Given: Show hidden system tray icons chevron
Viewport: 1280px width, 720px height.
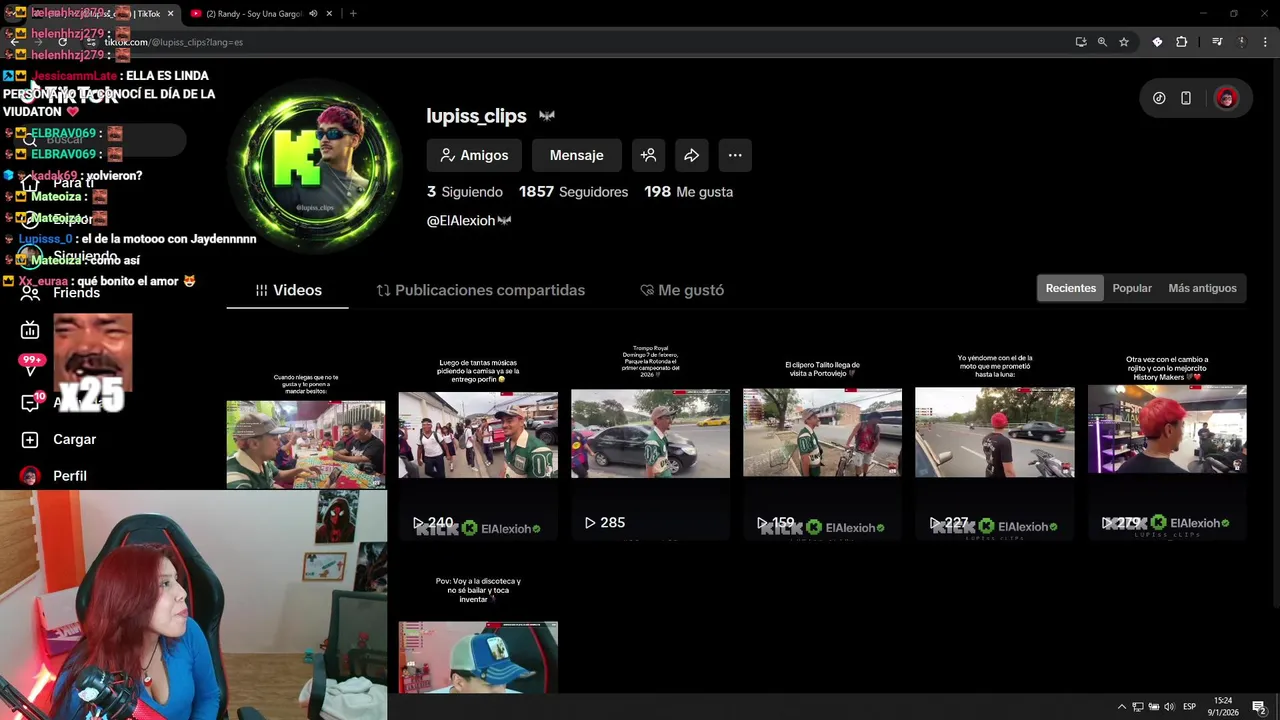Looking at the screenshot, I should coord(1121,707).
